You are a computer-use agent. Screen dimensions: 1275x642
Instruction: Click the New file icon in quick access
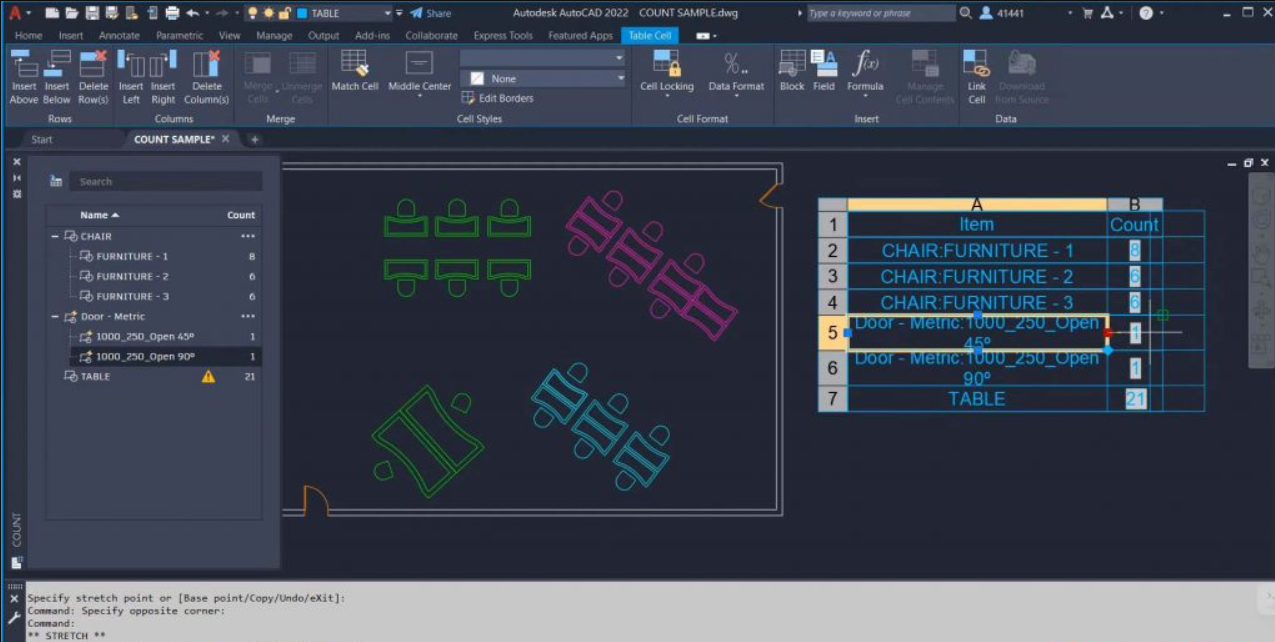click(52, 13)
